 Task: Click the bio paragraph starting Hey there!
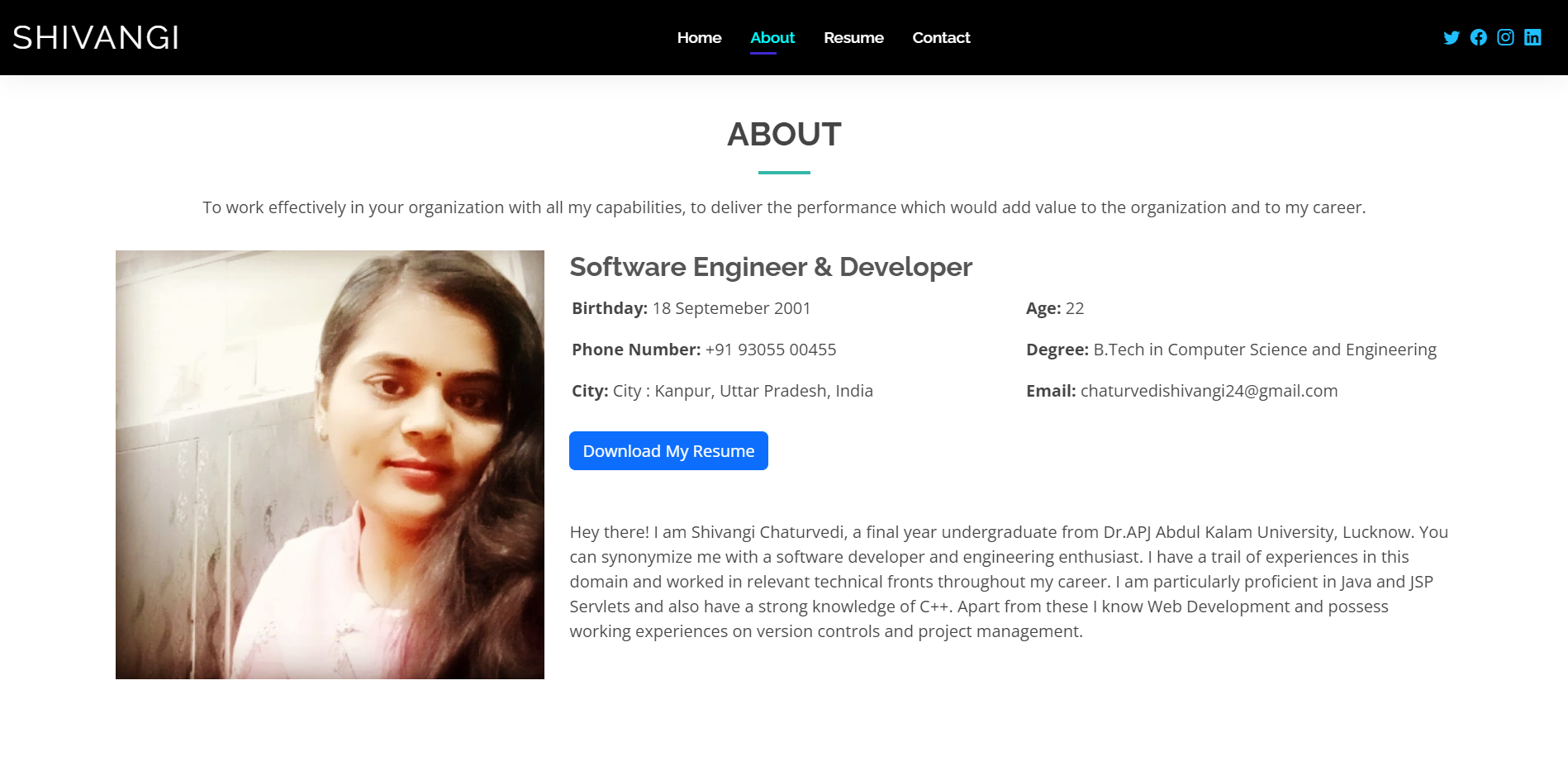[x=1008, y=582]
